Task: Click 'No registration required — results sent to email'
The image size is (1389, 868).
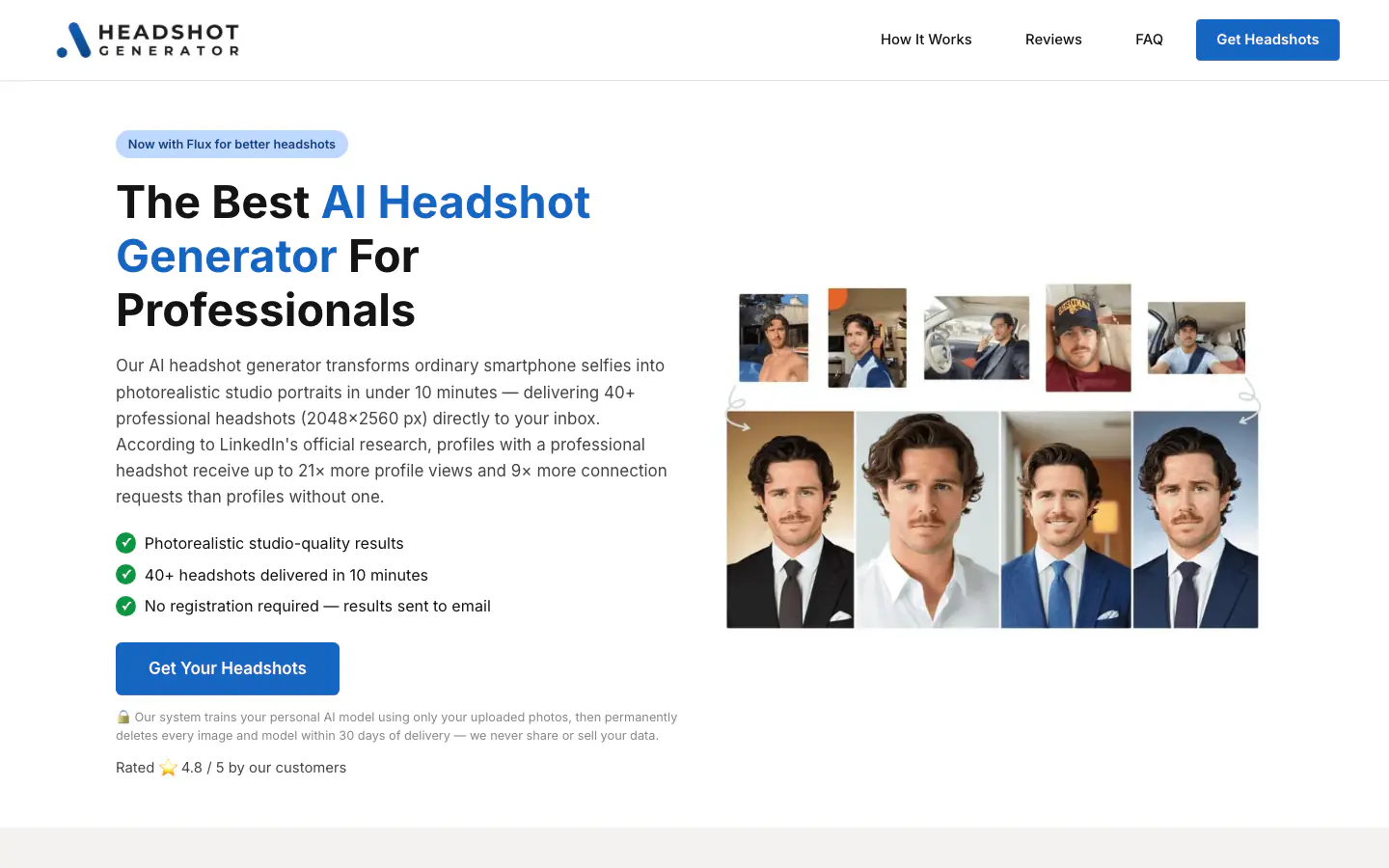Action: coord(317,606)
